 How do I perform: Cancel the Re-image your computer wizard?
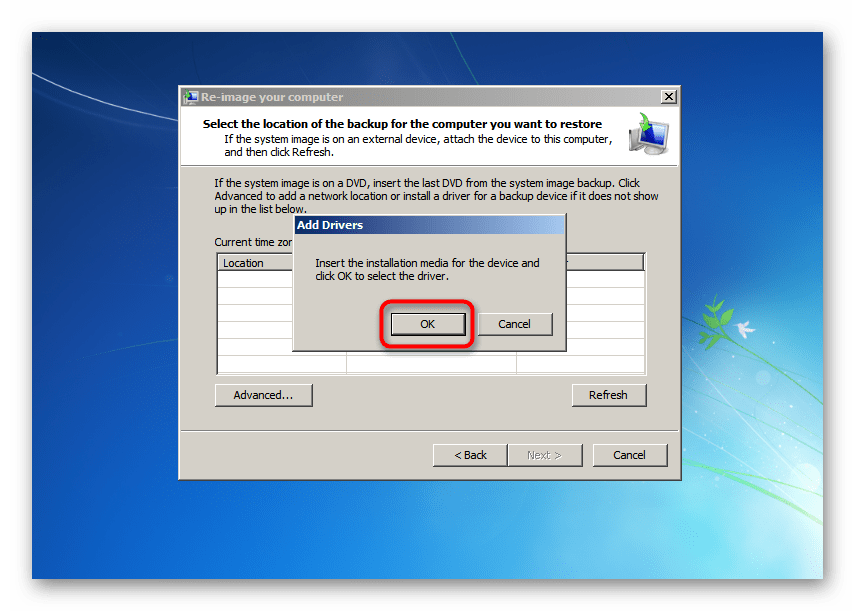(629, 455)
